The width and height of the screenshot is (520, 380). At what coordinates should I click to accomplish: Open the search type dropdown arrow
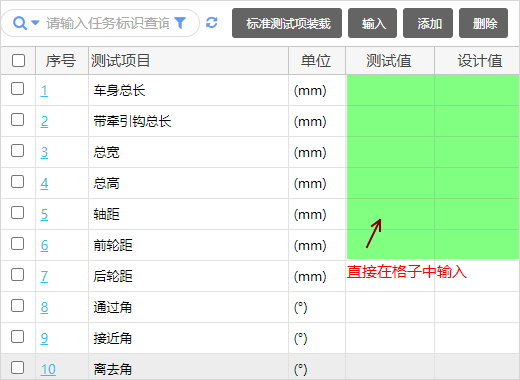tap(35, 23)
